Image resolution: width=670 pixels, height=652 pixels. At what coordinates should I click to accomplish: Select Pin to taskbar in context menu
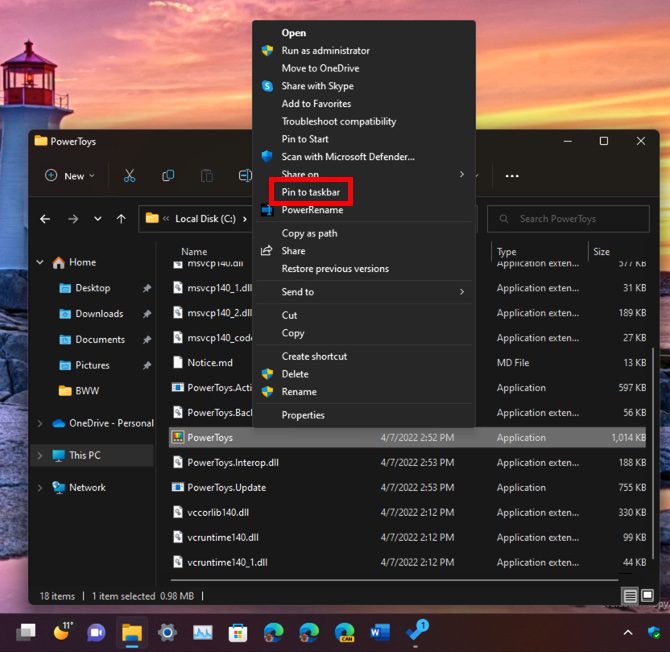pos(311,192)
